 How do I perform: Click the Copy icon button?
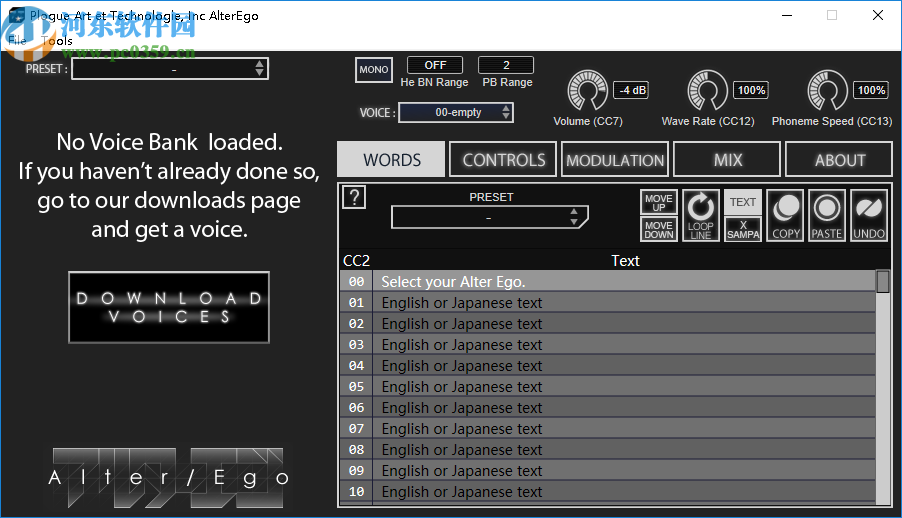[785, 215]
